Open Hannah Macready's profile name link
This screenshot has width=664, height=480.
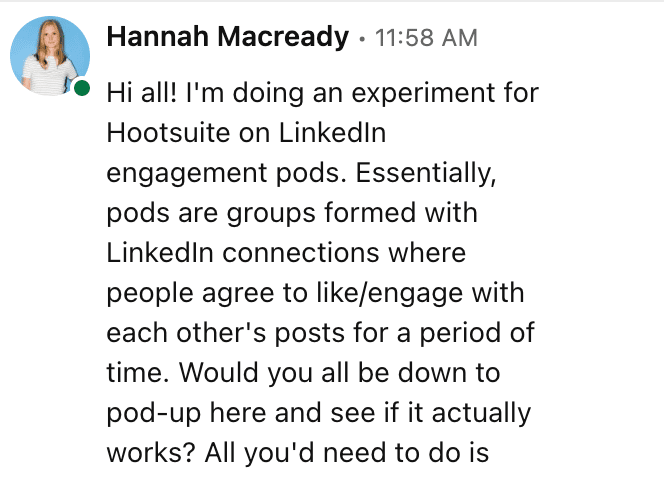[228, 39]
